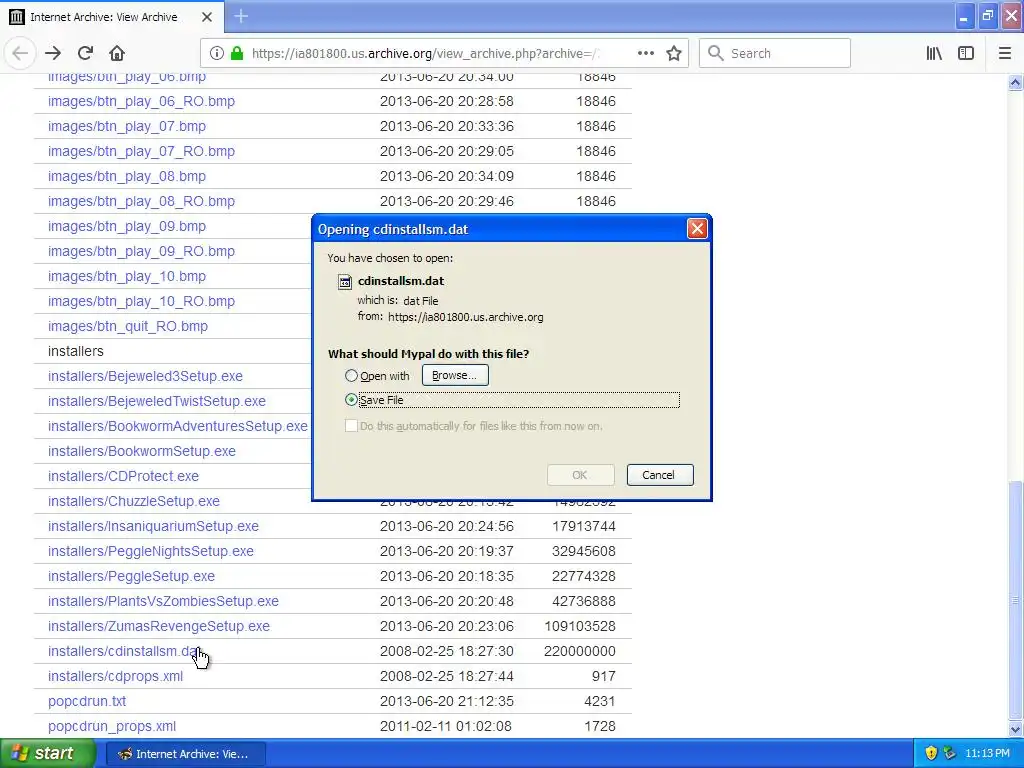Open the hamburger application menu
Image resolution: width=1024 pixels, height=768 pixels.
[1005, 54]
